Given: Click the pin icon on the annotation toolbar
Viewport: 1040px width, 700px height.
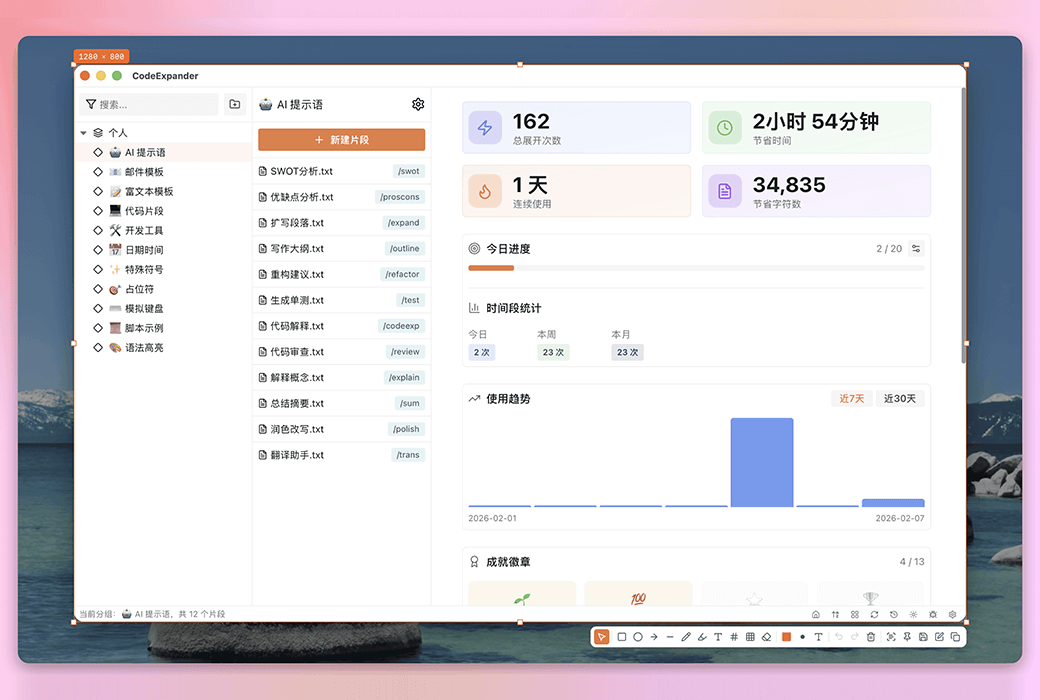Looking at the screenshot, I should (905, 637).
